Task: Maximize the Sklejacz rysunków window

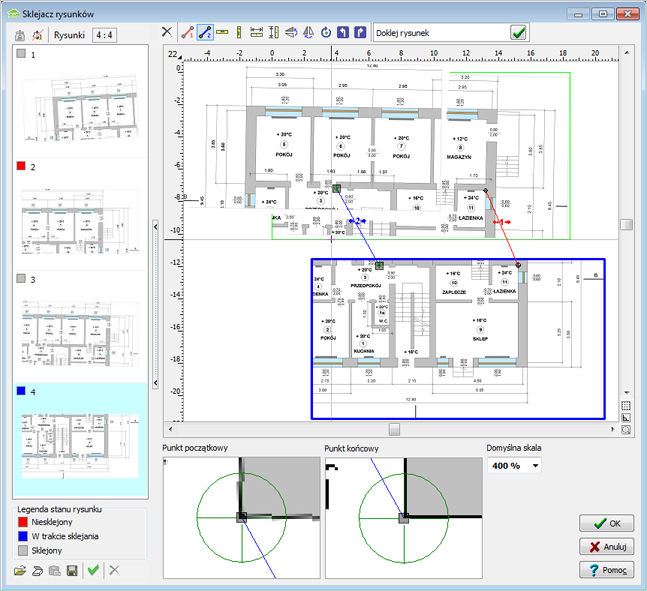Action: coord(602,14)
